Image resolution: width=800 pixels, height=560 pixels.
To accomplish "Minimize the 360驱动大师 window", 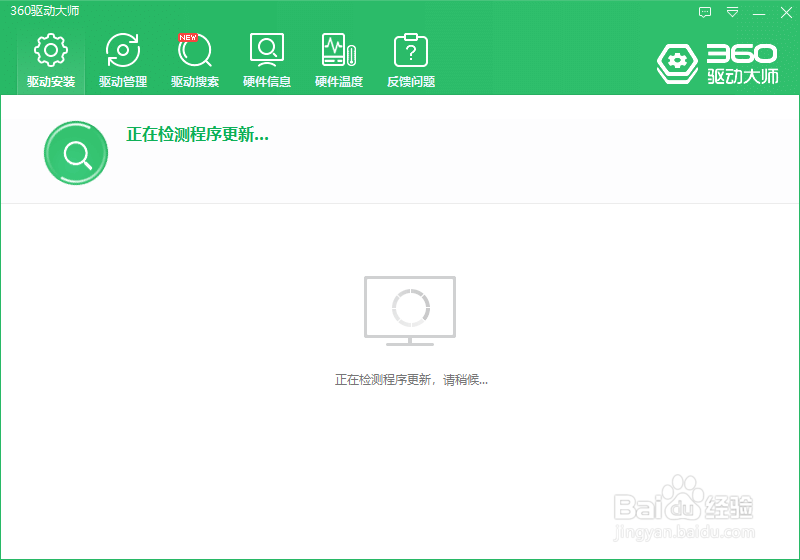I will (x=759, y=12).
